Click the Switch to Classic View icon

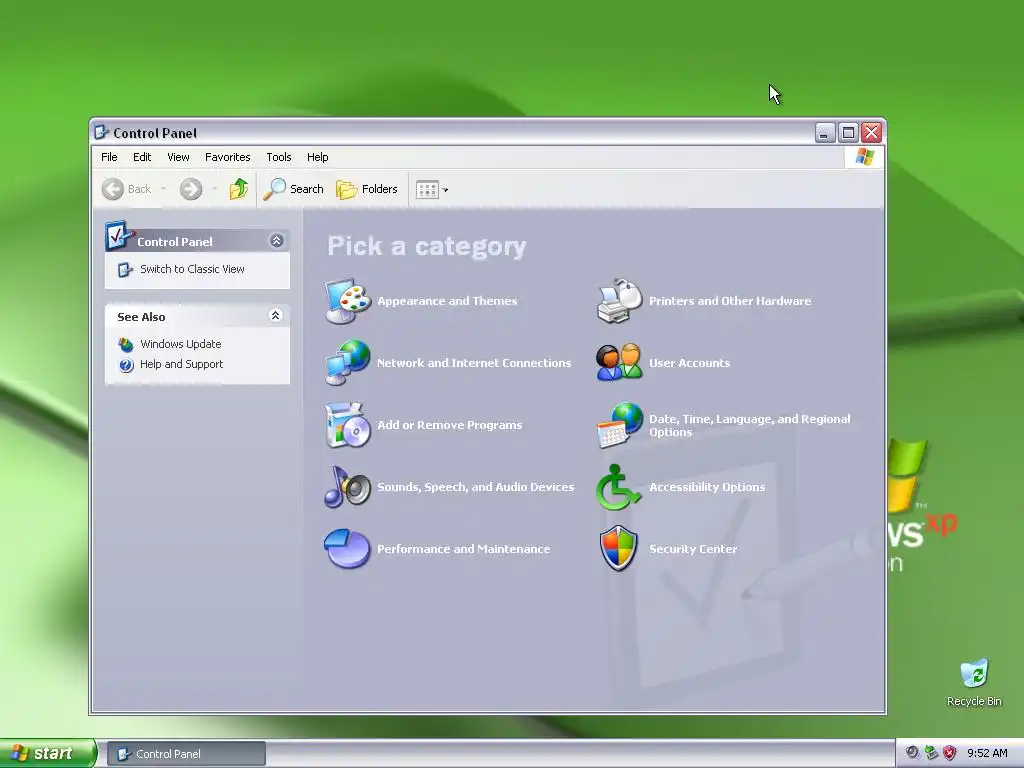click(125, 270)
